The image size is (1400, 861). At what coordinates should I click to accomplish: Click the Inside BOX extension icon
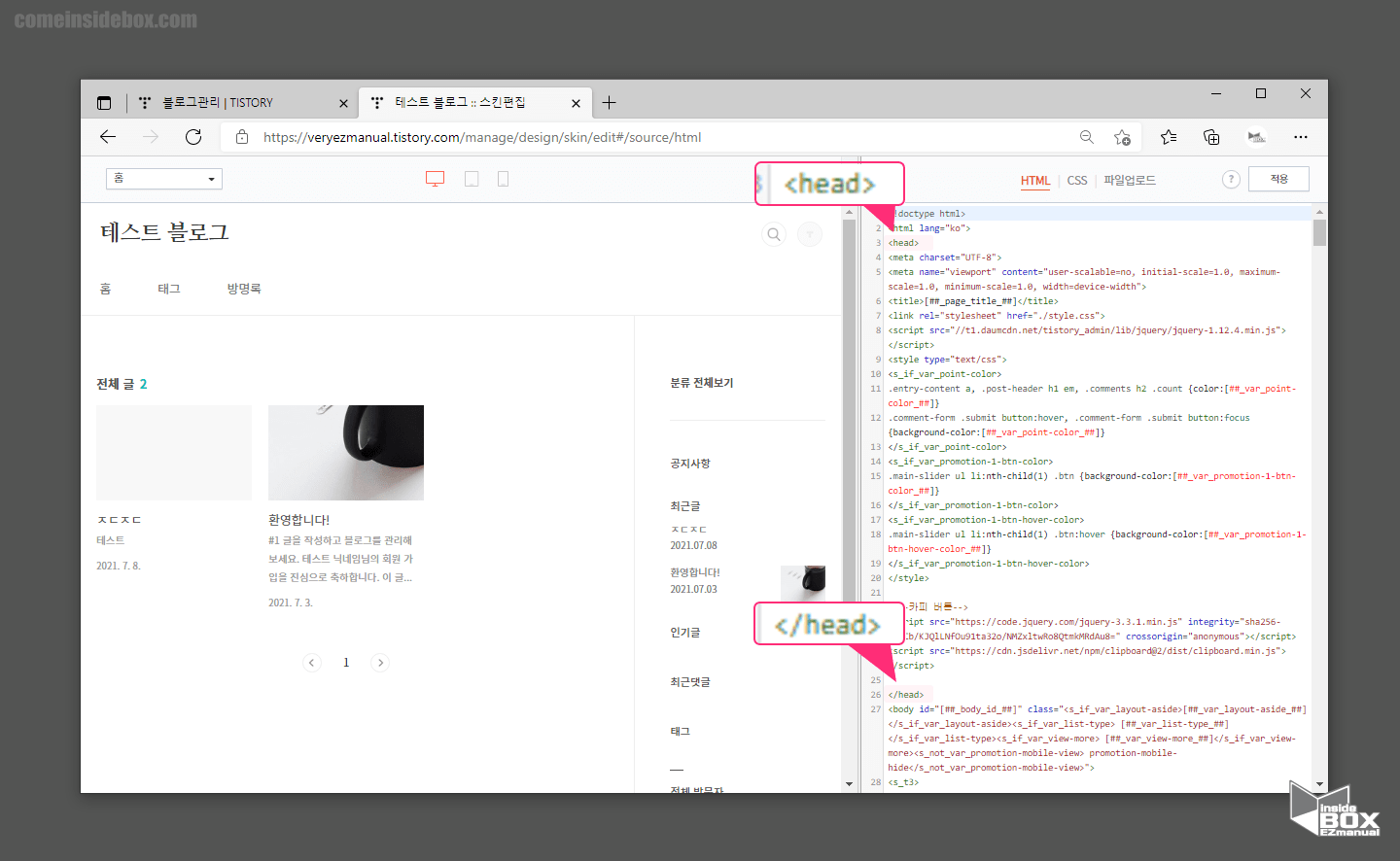[x=1256, y=137]
